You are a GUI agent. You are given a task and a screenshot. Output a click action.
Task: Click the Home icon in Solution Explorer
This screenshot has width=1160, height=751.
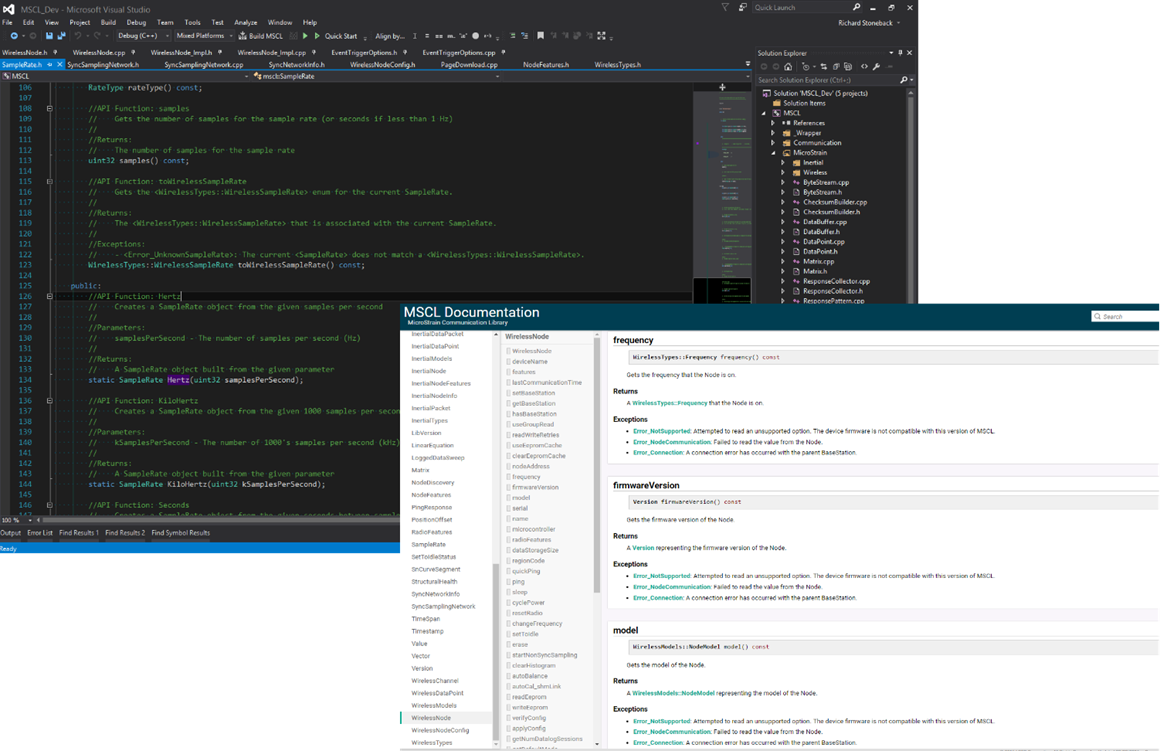(x=788, y=67)
